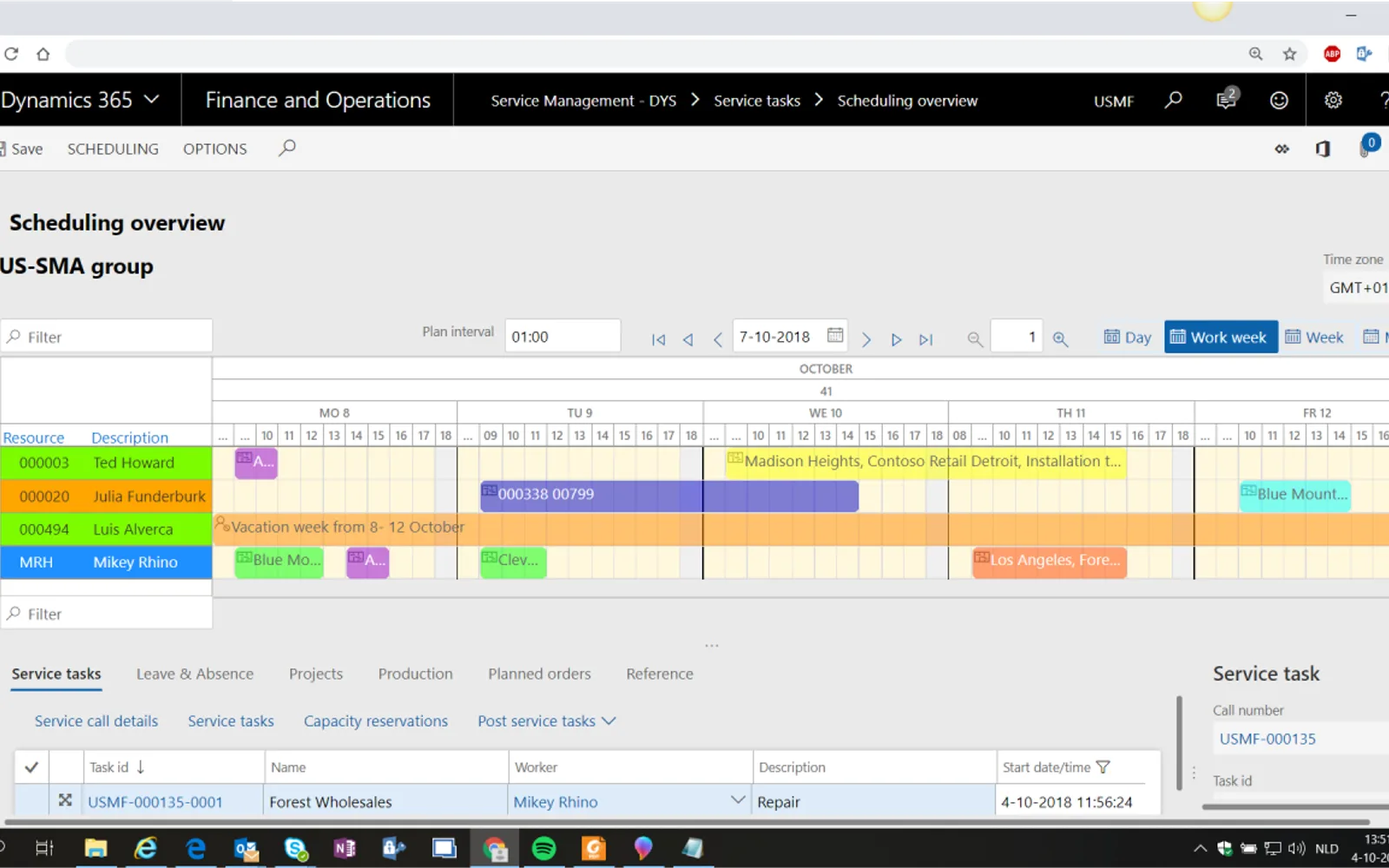
Task: Go to next day with right chevron
Action: pos(866,339)
